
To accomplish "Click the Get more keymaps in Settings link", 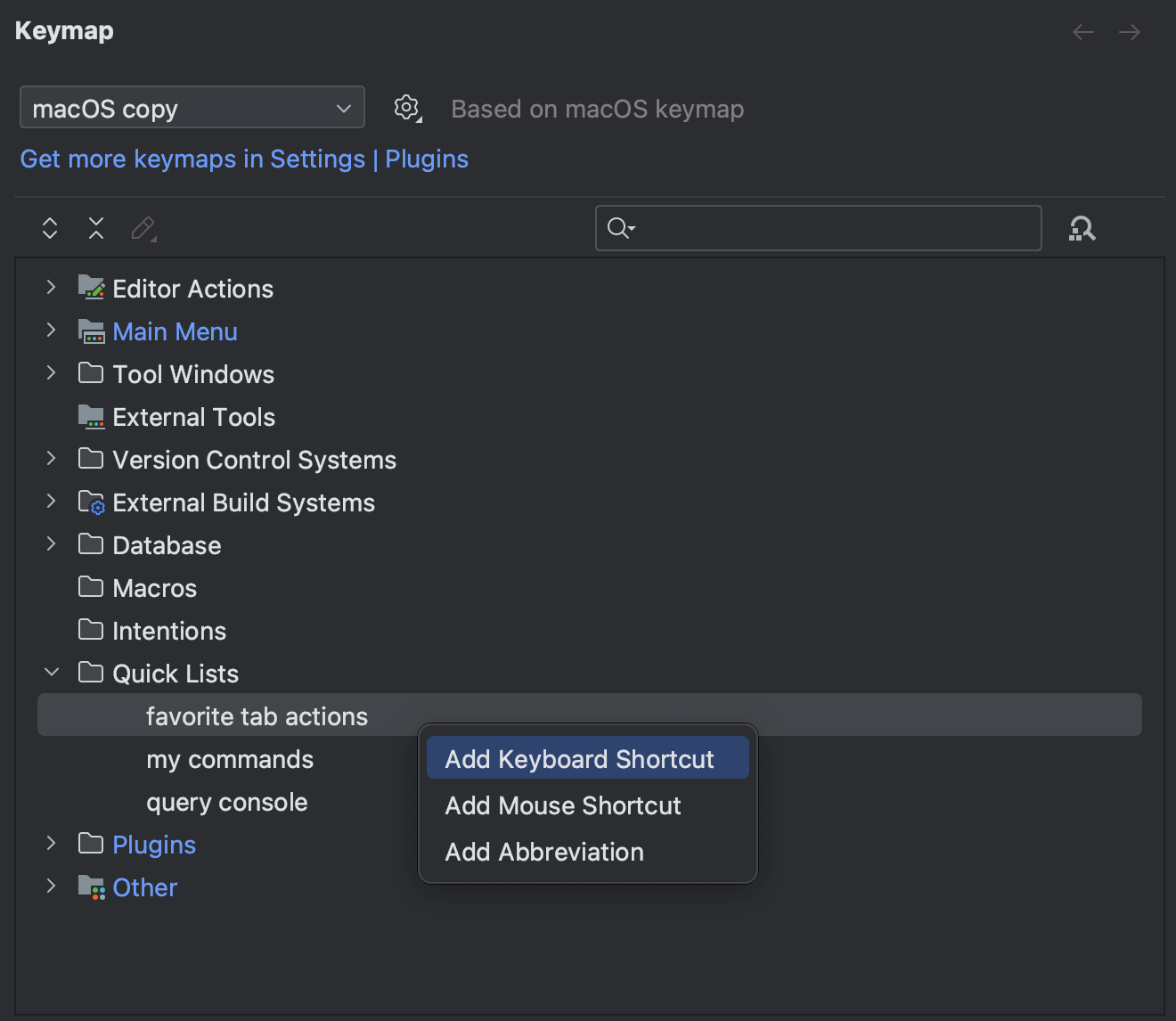I will point(192,159).
